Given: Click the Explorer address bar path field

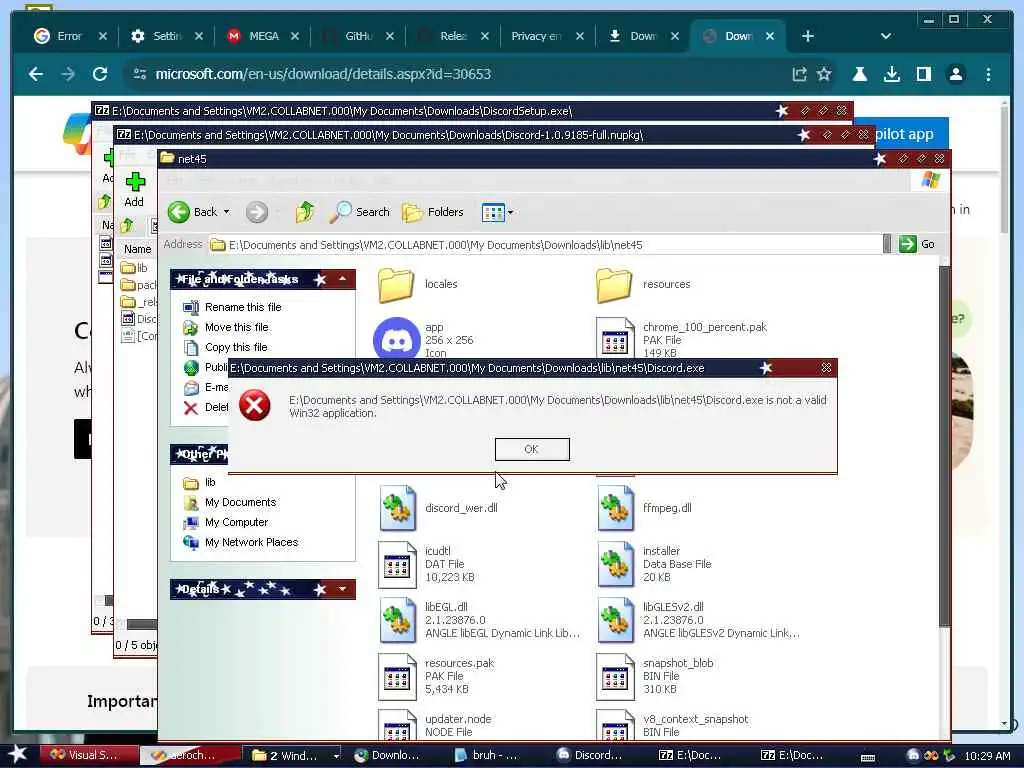Looking at the screenshot, I should pos(545,245).
